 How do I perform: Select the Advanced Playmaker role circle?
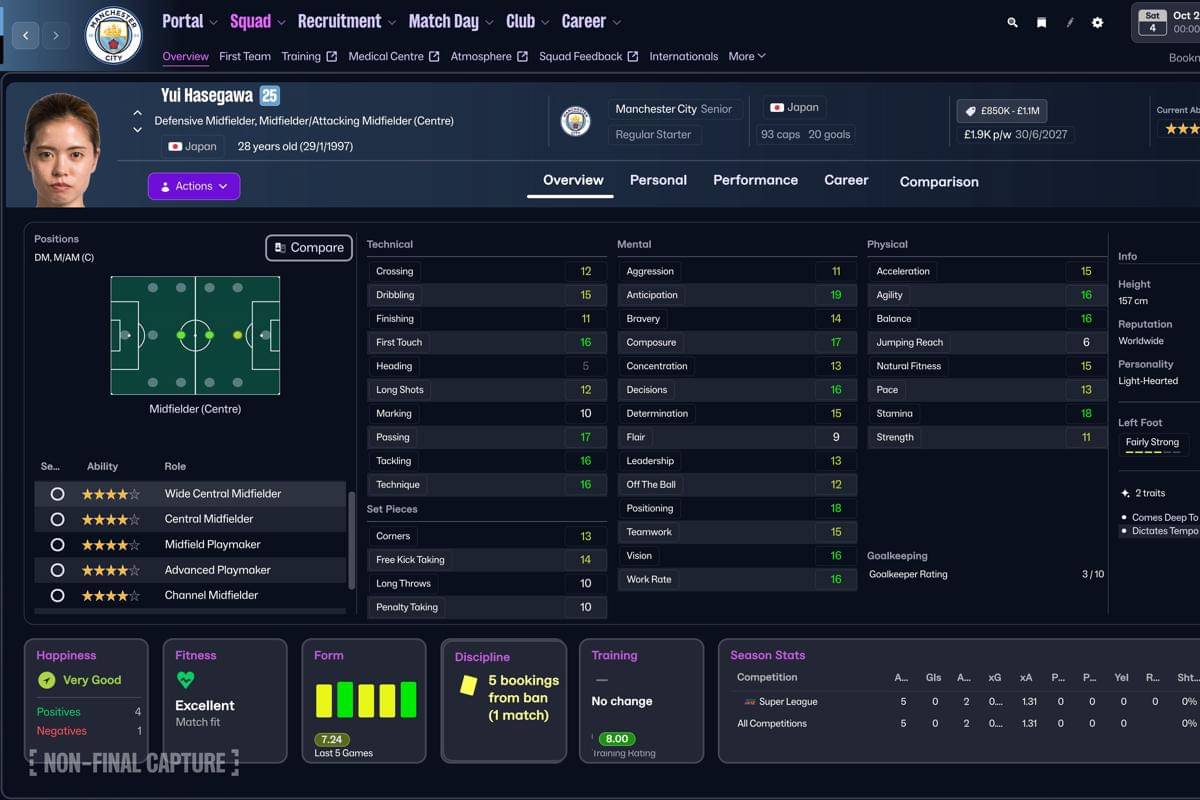57,569
